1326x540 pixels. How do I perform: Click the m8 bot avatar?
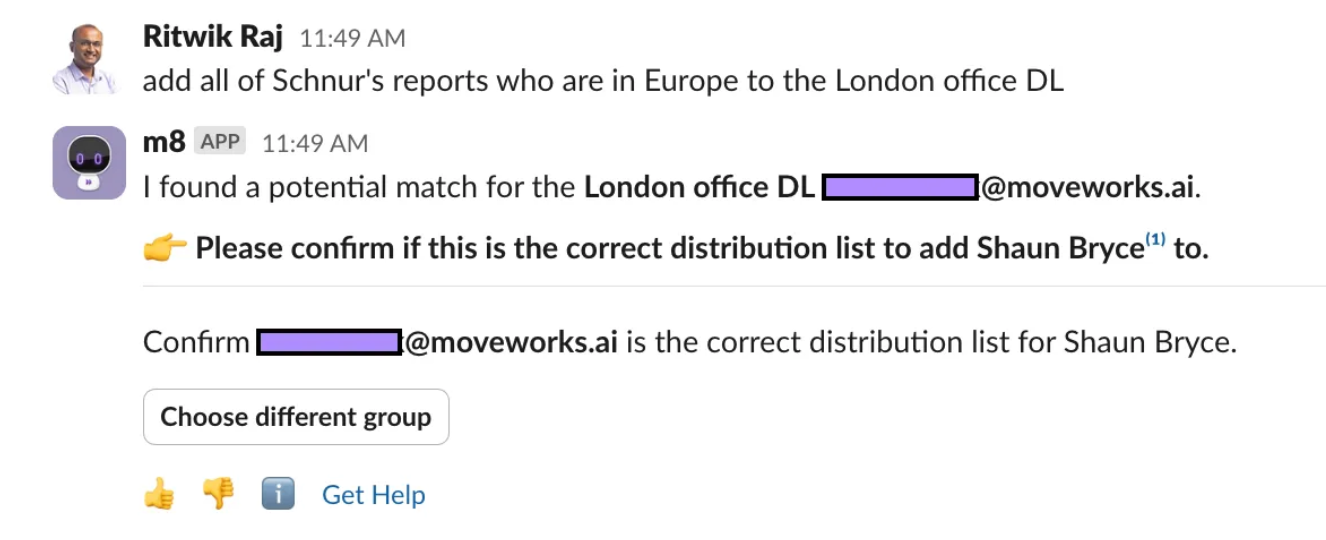89,162
